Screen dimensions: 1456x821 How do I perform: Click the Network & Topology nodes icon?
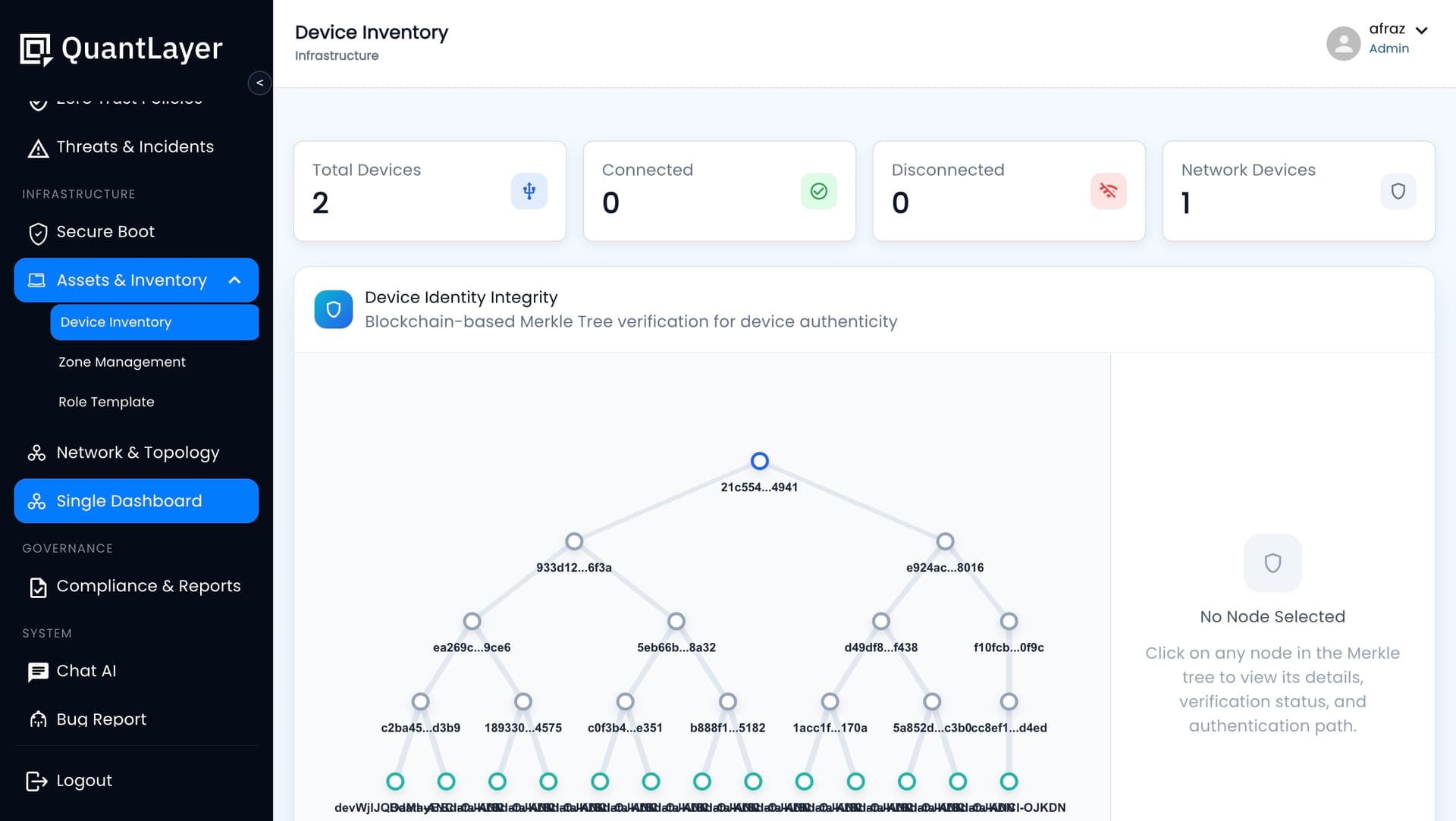click(36, 453)
